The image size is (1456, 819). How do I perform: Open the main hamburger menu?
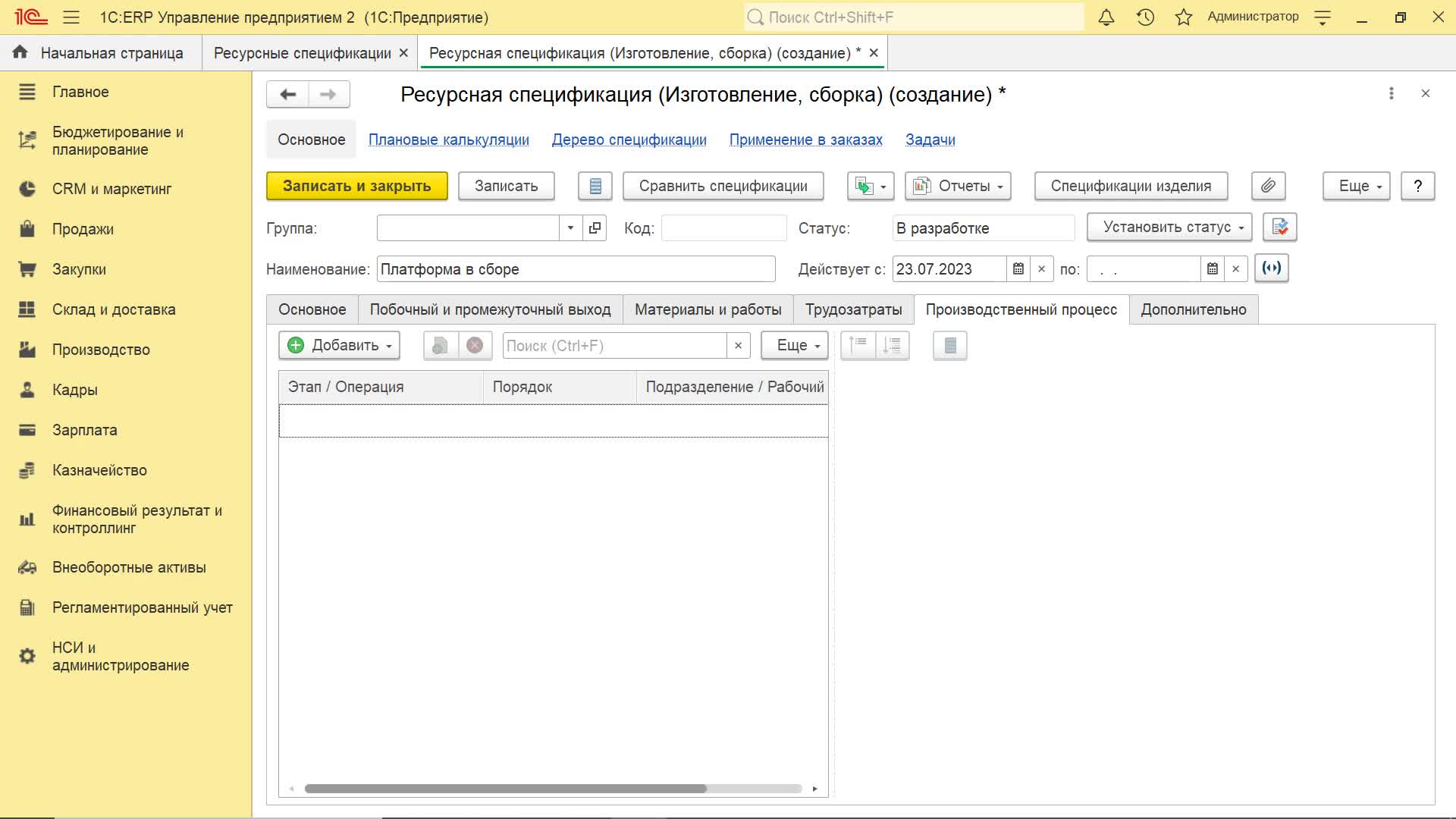(71, 17)
